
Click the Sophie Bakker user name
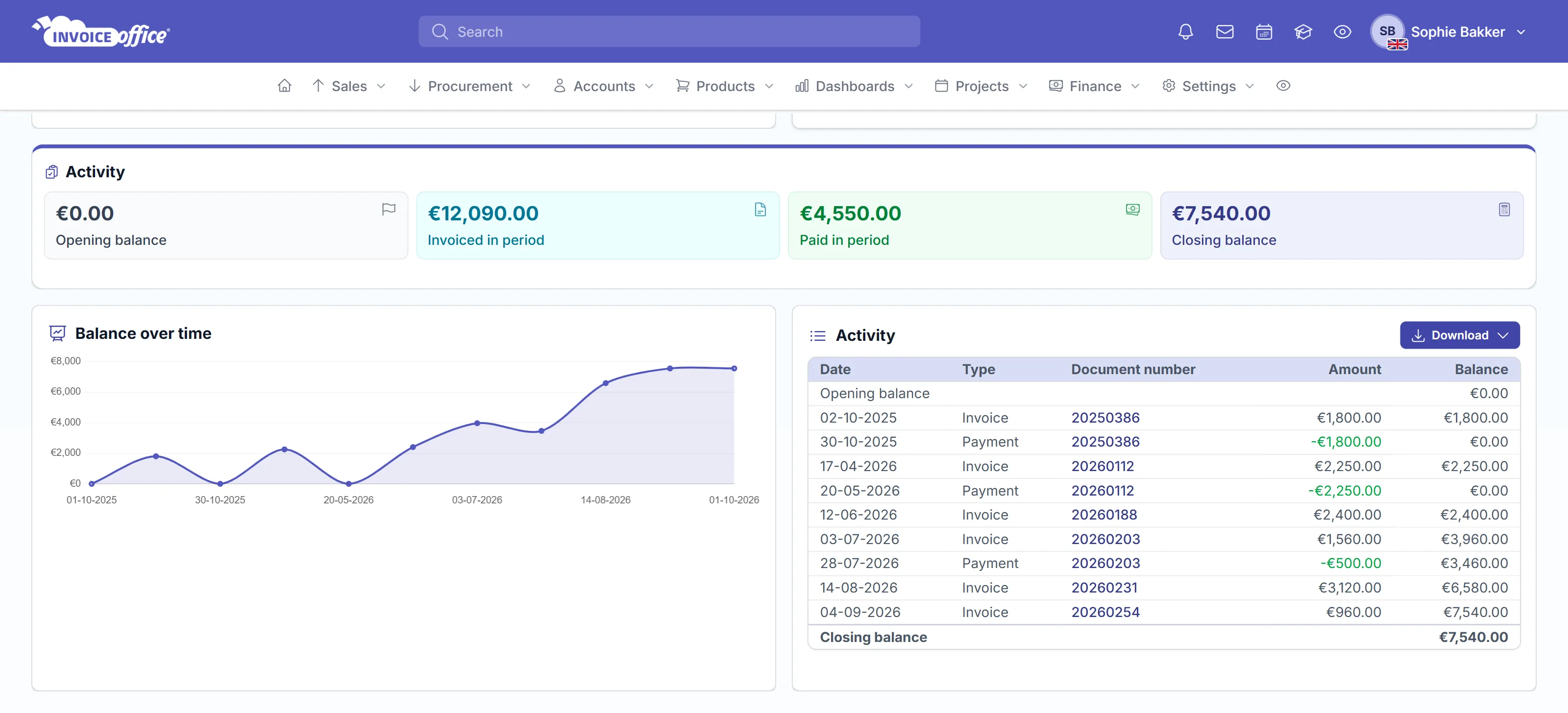(1457, 32)
